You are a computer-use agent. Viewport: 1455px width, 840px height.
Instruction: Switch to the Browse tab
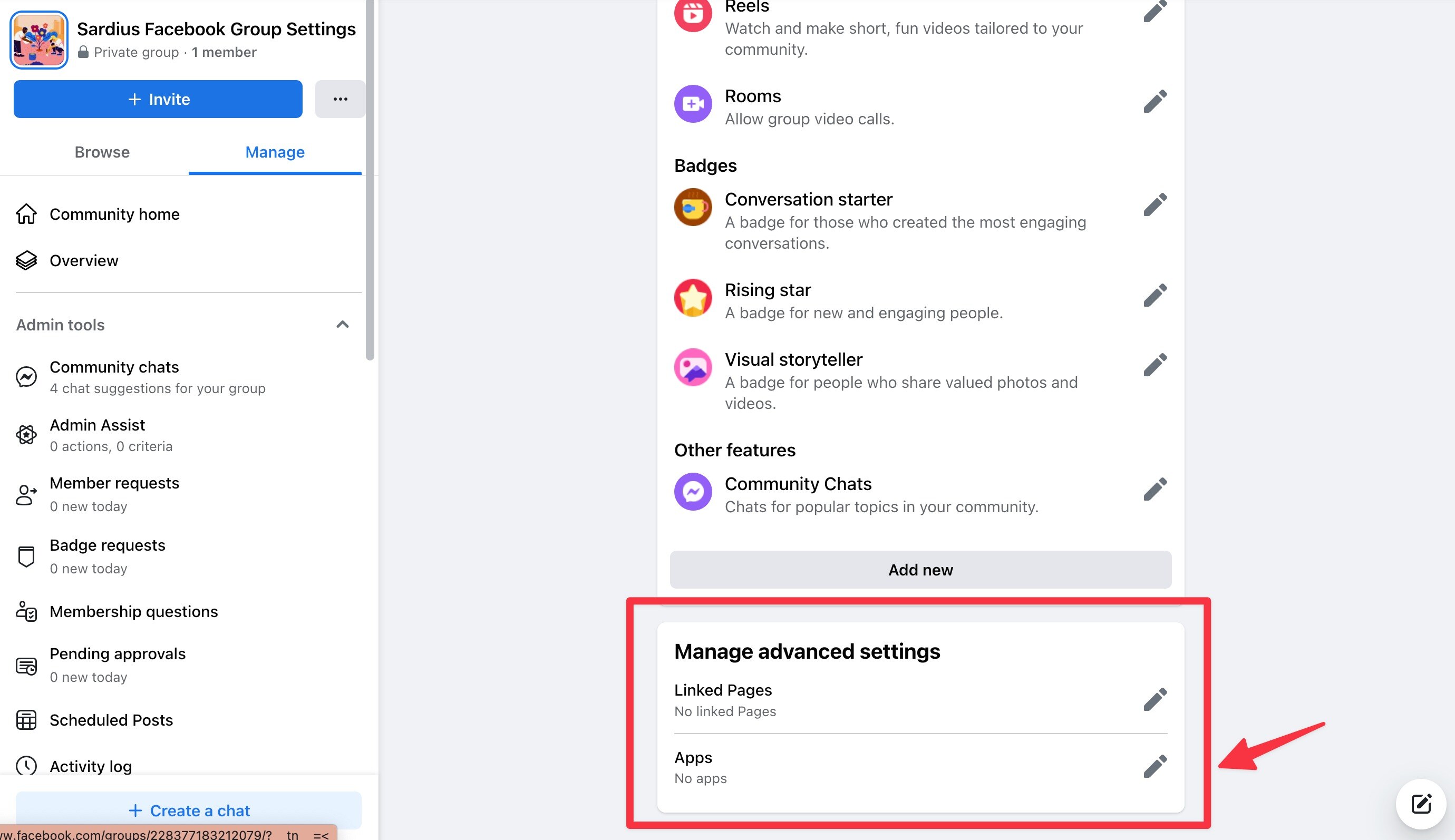[x=102, y=152]
